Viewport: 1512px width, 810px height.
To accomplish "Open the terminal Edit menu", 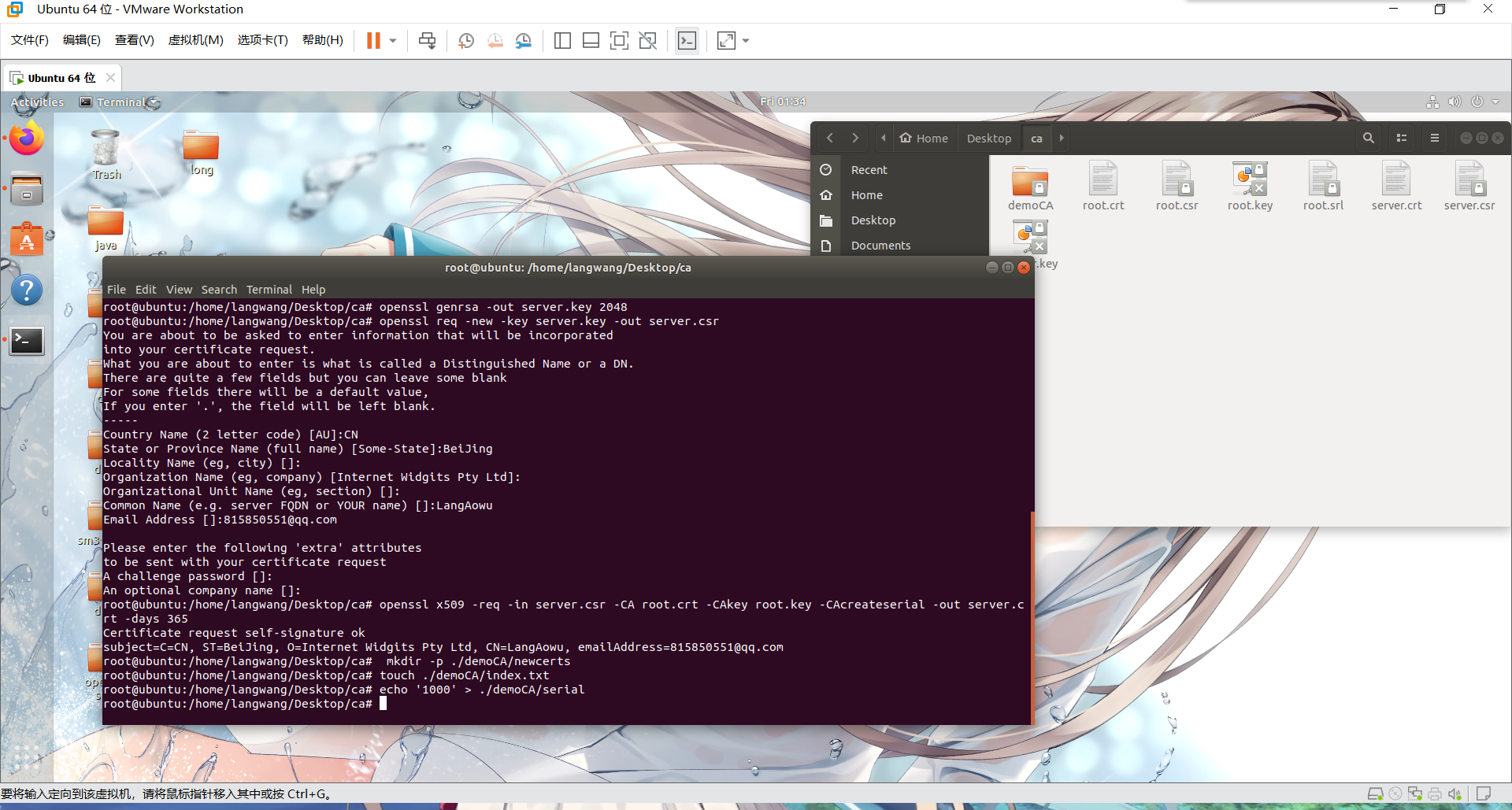I will pos(146,290).
